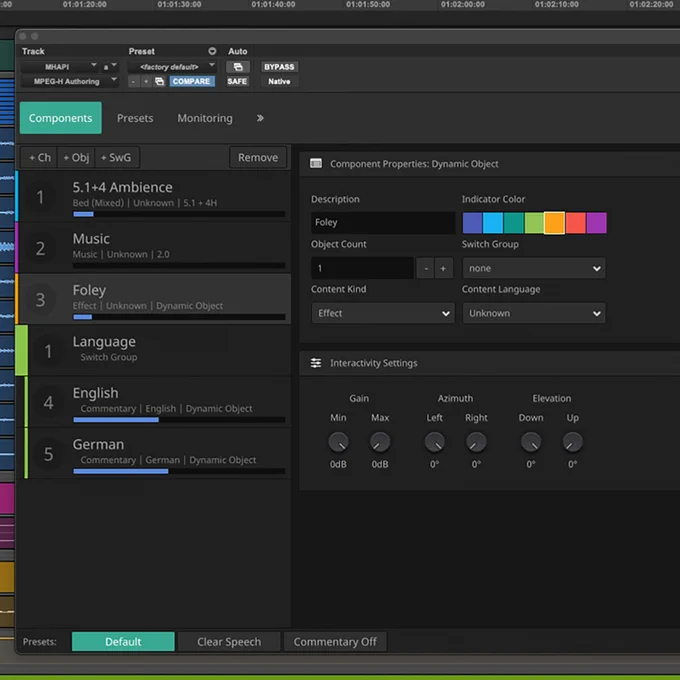Click the 01:02:00:00 timeline ruler mark
680x680 pixels.
463,4
